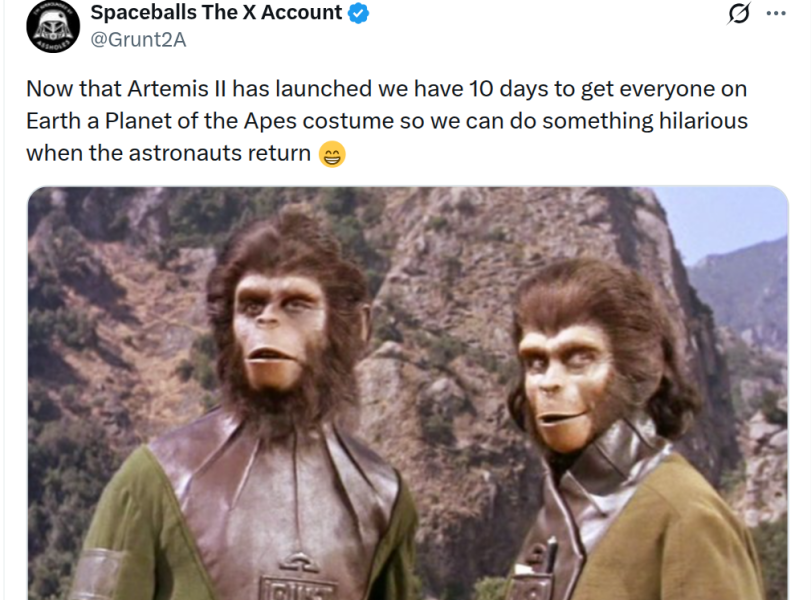The height and width of the screenshot is (600, 811).
Task: Click the left ape's face in the photo
Action: click(x=279, y=331)
